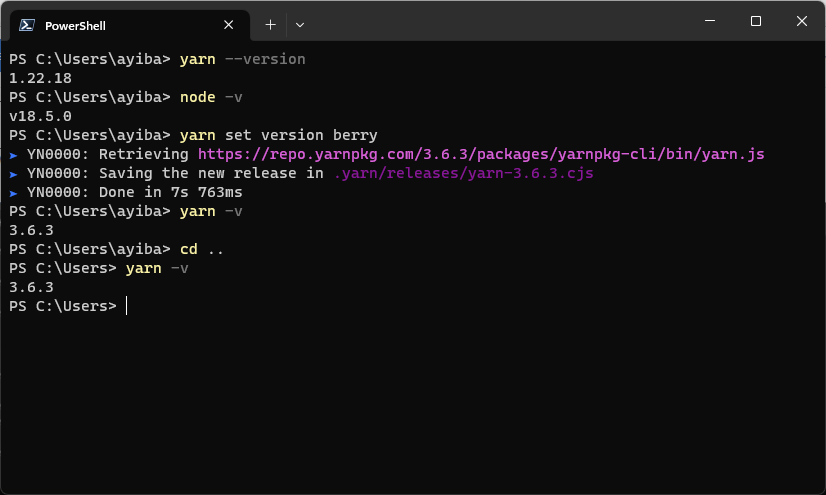The image size is (826, 495).
Task: Click the PowerShell tab icon
Action: [x=27, y=25]
